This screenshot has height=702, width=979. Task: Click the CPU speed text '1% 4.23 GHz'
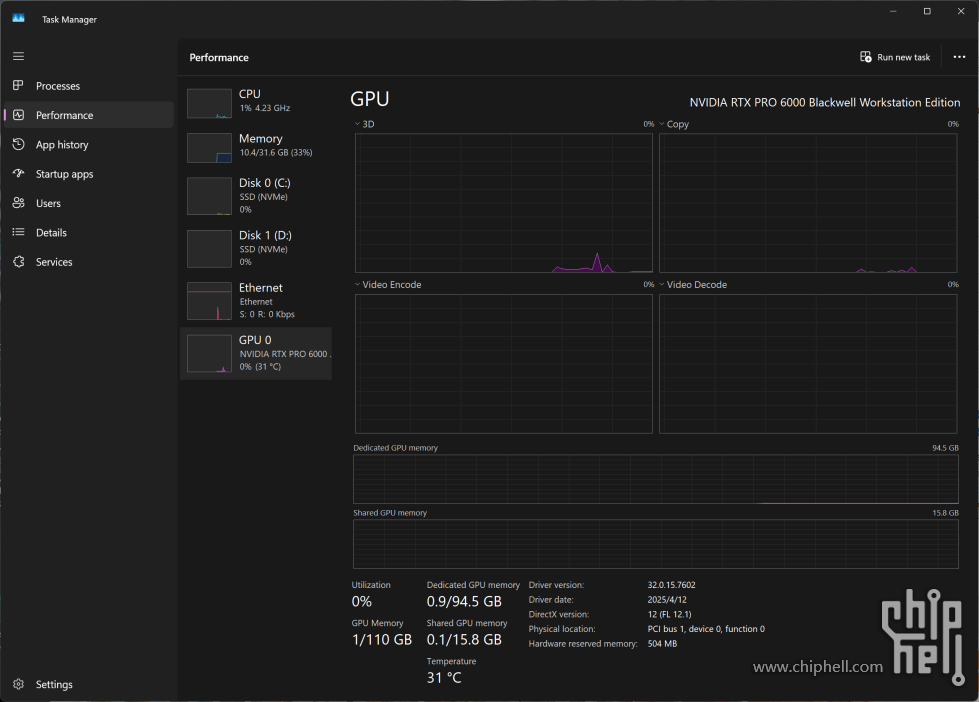click(265, 108)
